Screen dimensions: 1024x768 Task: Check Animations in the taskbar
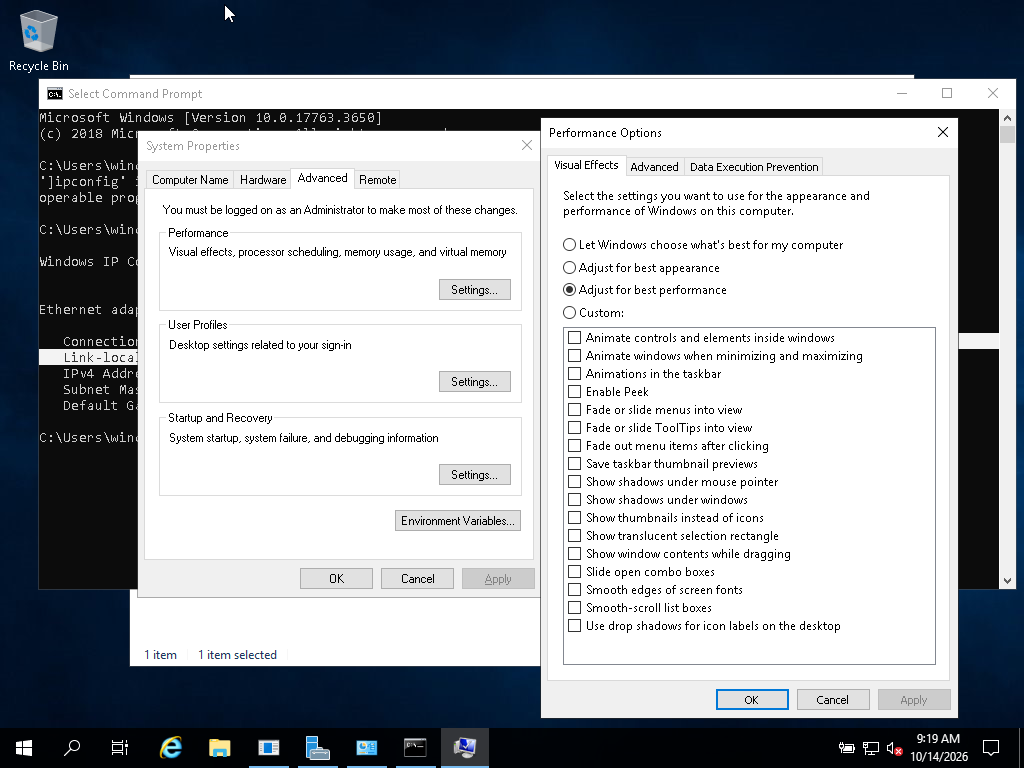point(575,374)
